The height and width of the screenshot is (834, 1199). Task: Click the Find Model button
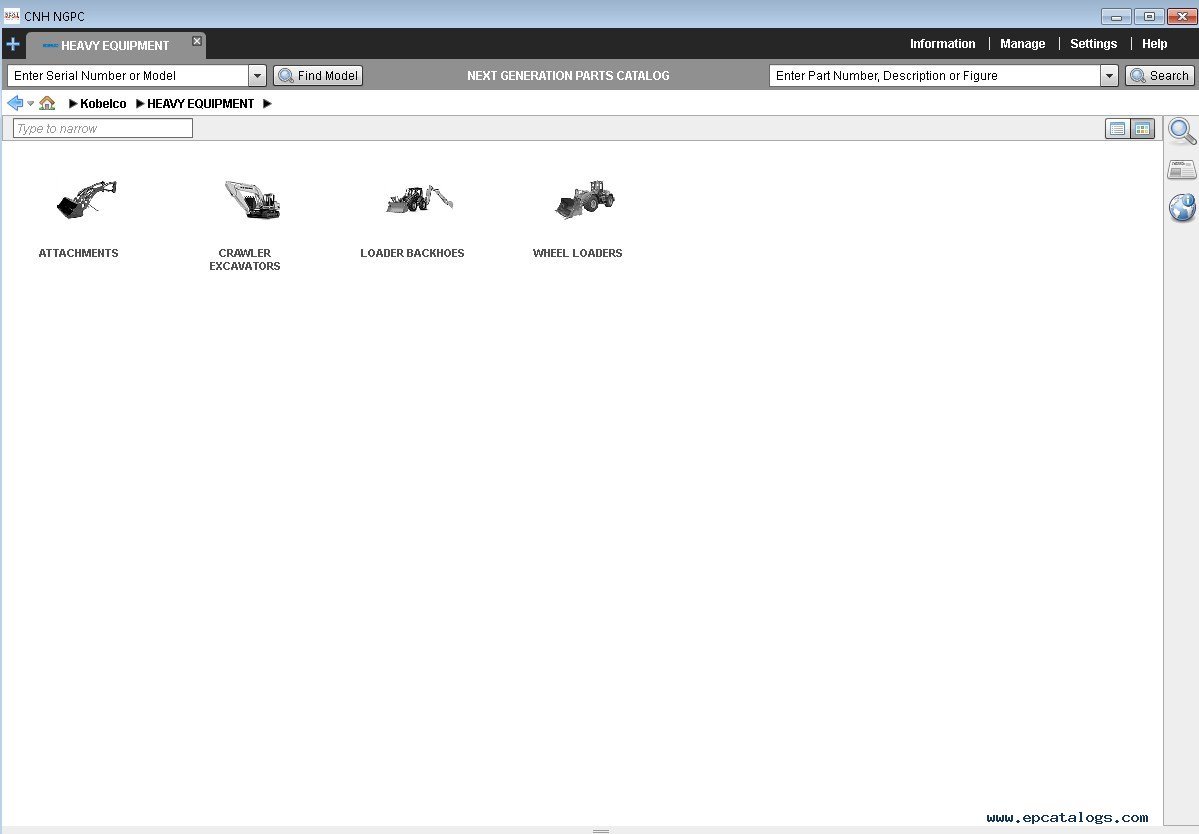(318, 76)
